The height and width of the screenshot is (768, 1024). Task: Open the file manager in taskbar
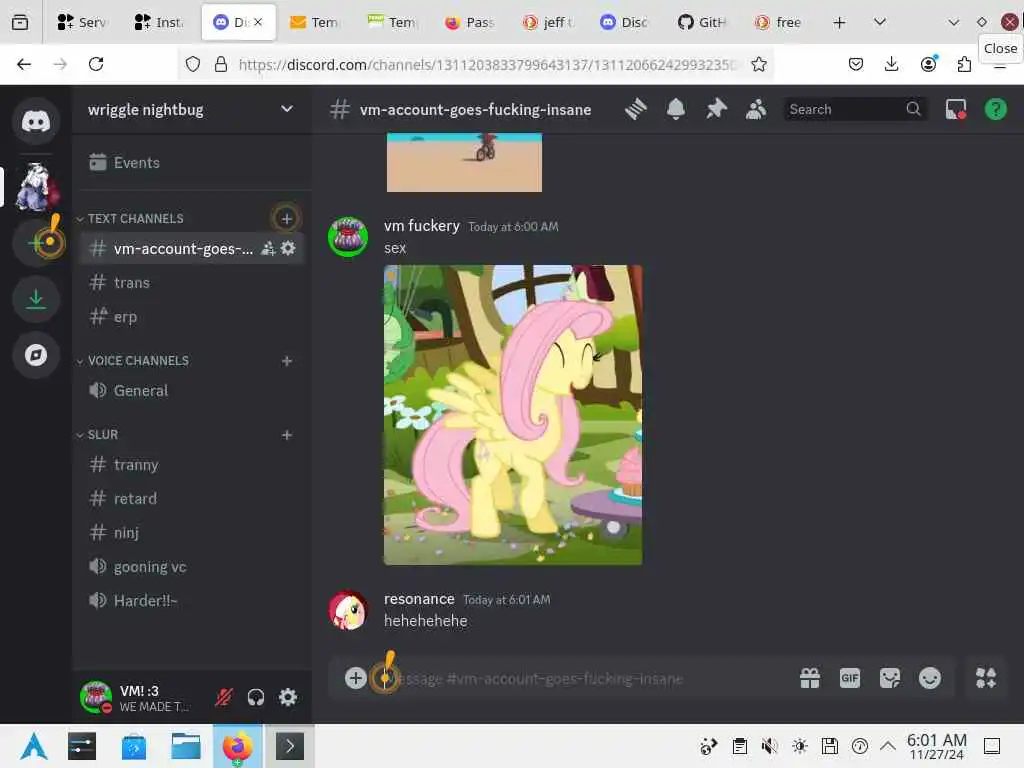186,746
